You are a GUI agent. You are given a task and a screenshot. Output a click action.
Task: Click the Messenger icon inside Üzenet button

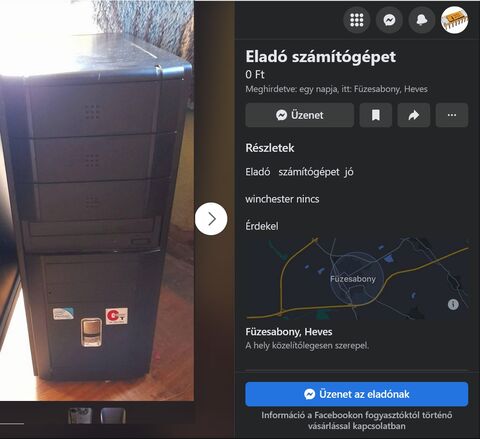coord(281,115)
